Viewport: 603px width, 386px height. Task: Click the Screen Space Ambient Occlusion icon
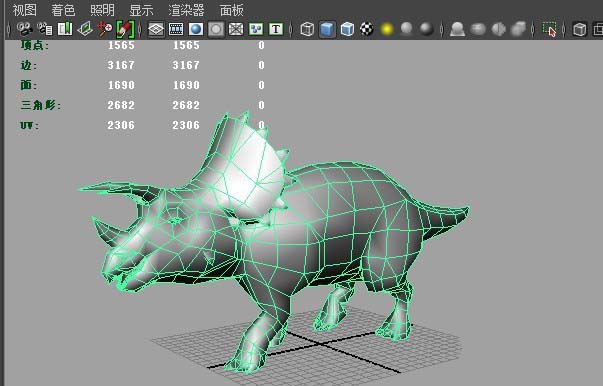tap(457, 29)
